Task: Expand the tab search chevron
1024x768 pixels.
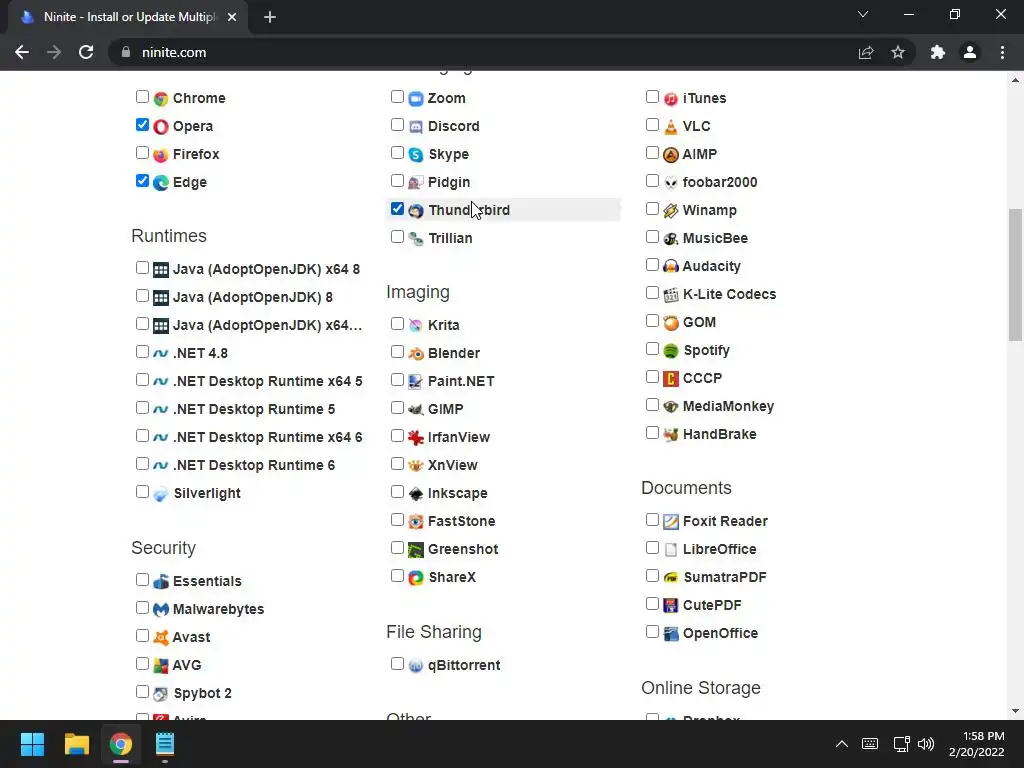Action: click(863, 14)
